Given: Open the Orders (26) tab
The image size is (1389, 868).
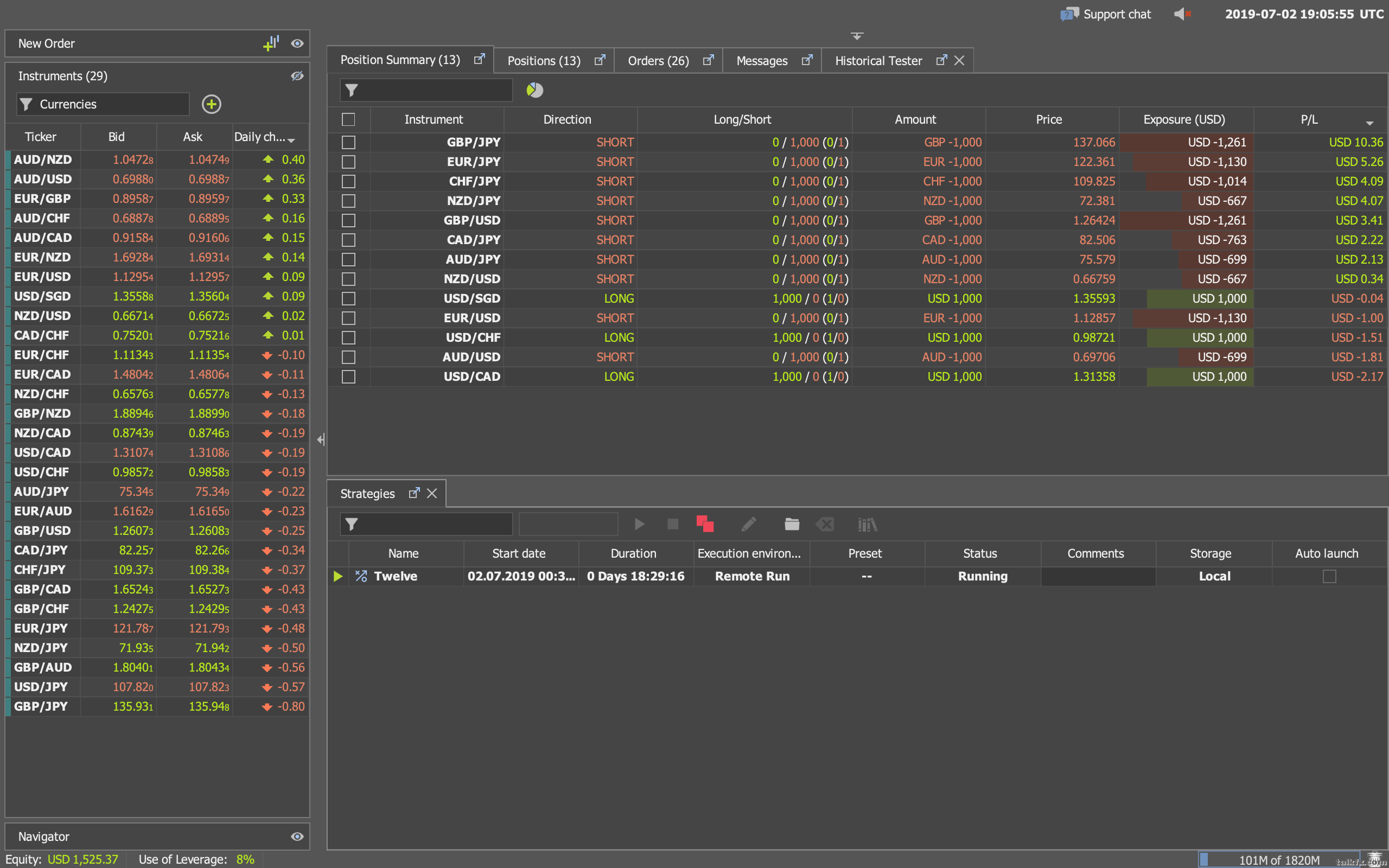Looking at the screenshot, I should [x=658, y=61].
